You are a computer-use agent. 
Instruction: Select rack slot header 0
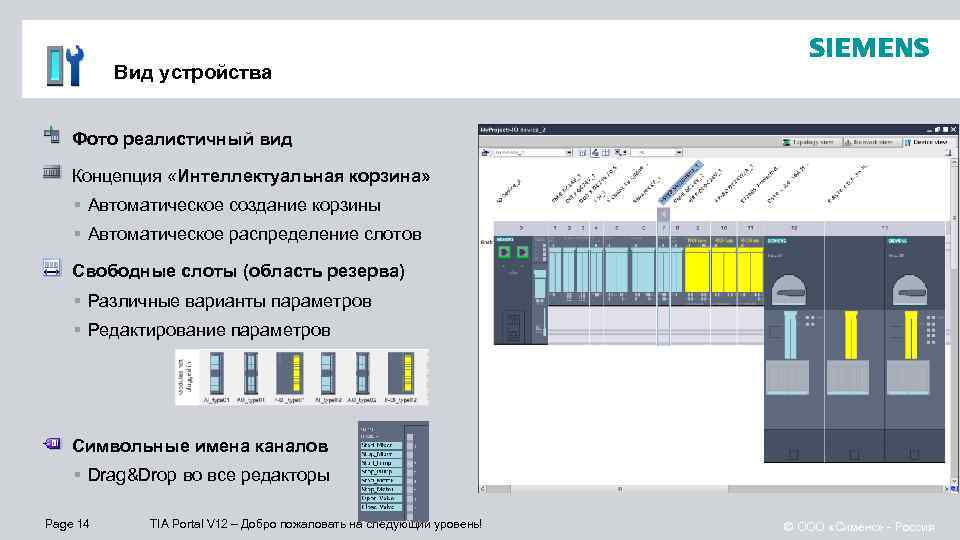pos(521,228)
